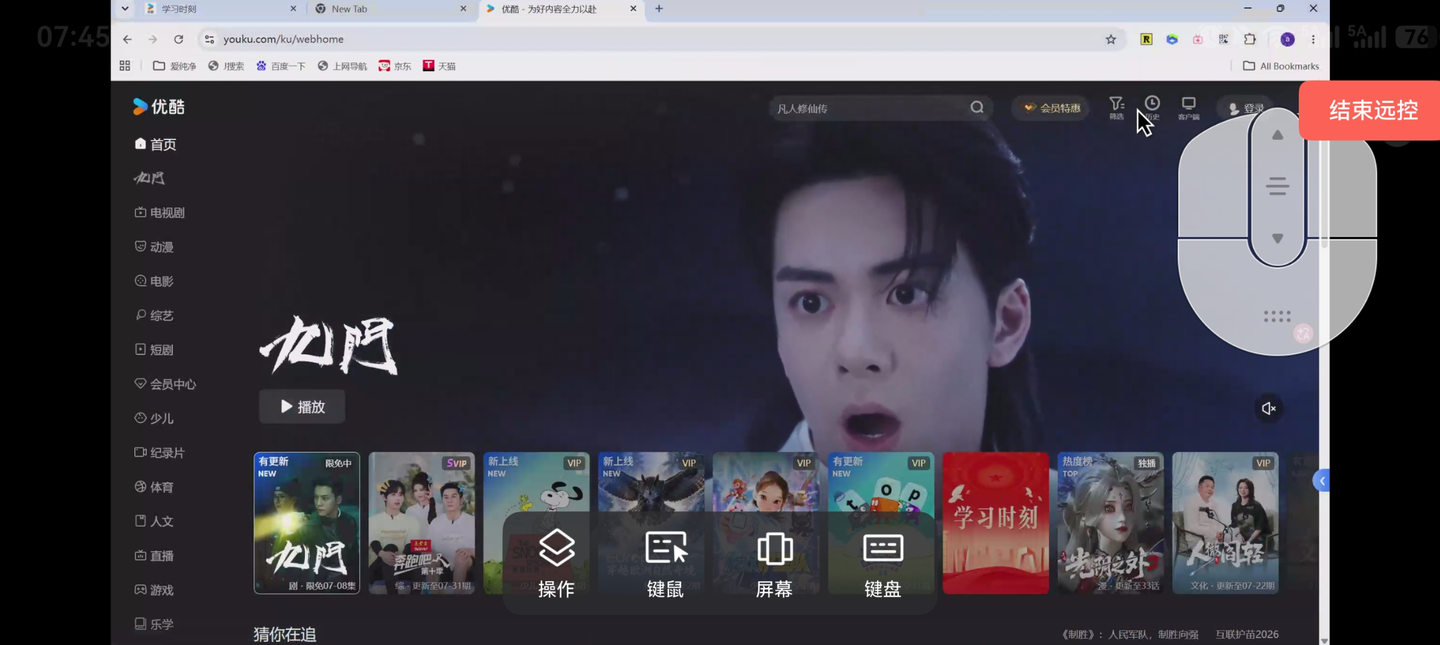The width and height of the screenshot is (1440, 645).
Task: Open the 客户端 client download icon
Action: pyautogui.click(x=1188, y=108)
